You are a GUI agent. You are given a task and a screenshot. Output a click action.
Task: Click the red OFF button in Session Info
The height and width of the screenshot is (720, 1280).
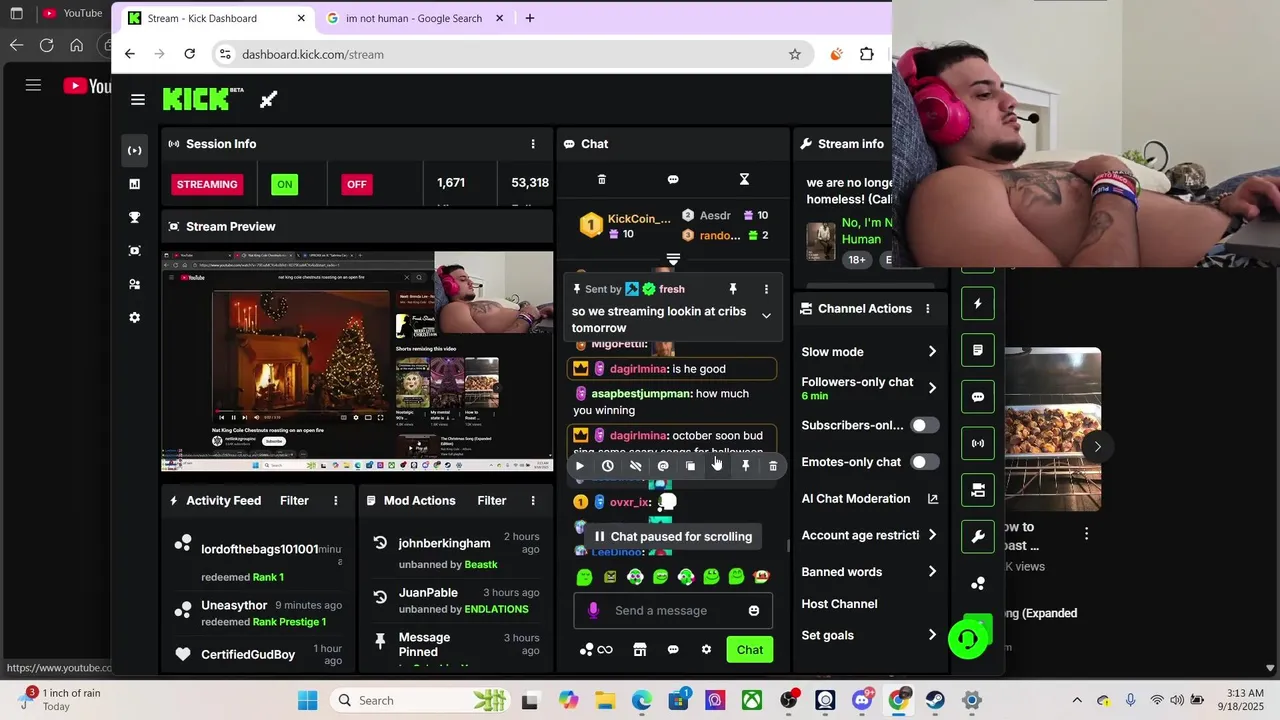tap(357, 184)
